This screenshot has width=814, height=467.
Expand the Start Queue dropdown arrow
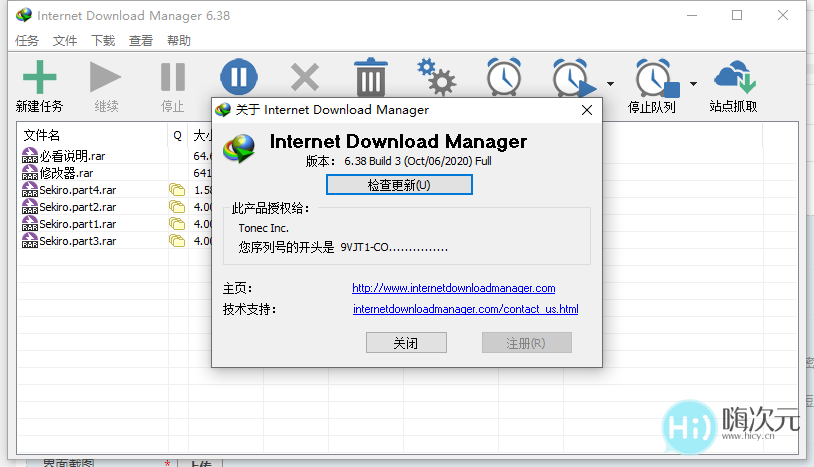(x=610, y=84)
